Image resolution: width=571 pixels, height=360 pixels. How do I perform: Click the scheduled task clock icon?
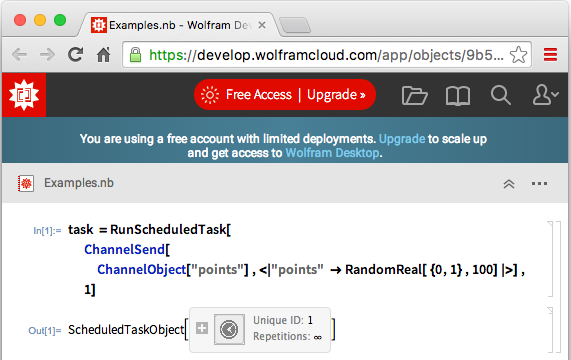[x=229, y=329]
